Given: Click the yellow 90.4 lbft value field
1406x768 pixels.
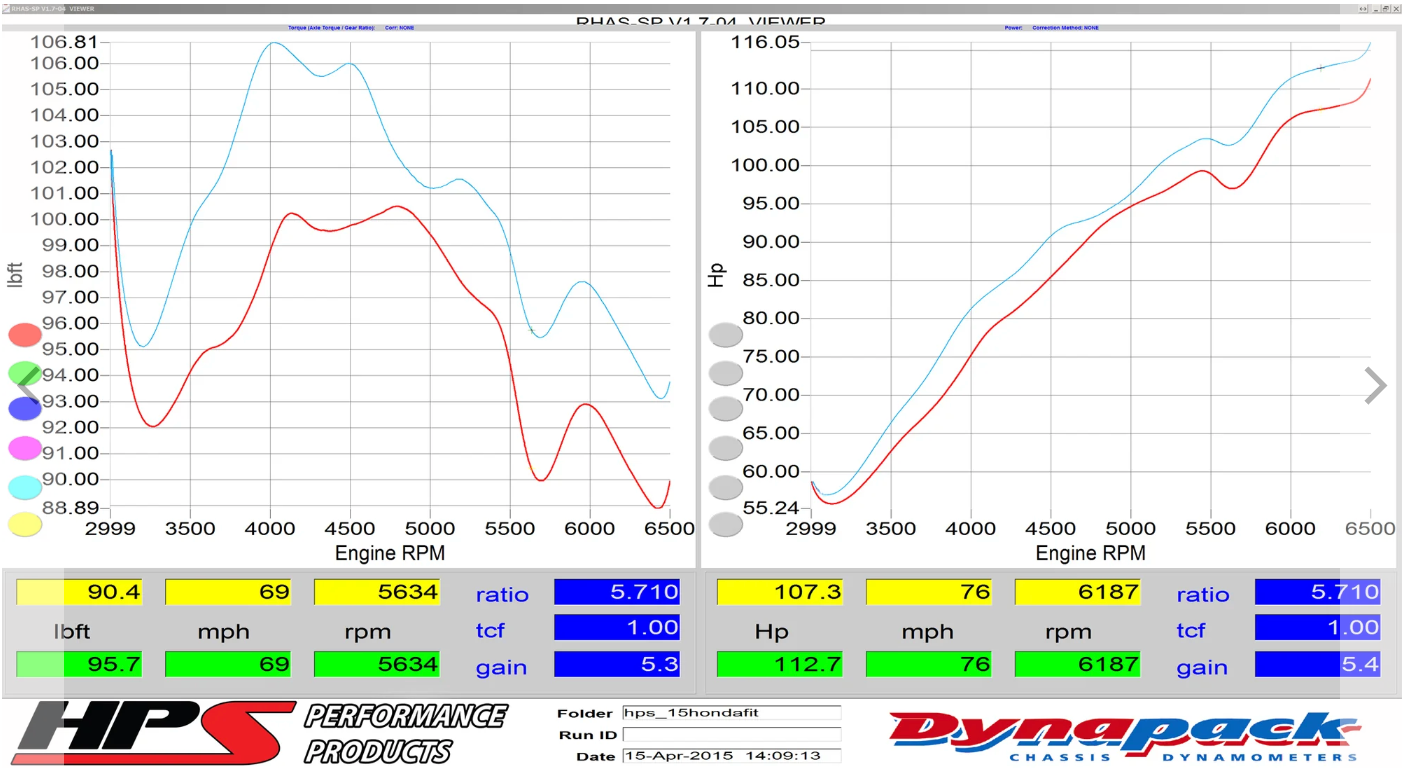Looking at the screenshot, I should pos(79,592).
